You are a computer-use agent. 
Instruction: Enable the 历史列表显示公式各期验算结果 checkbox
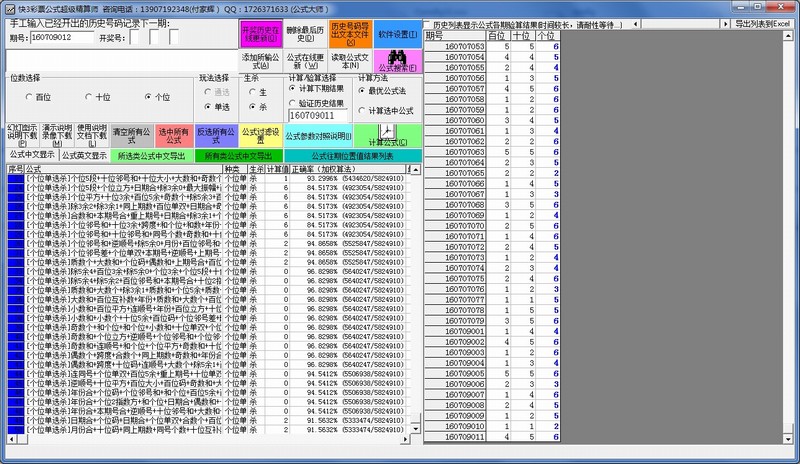pos(427,23)
